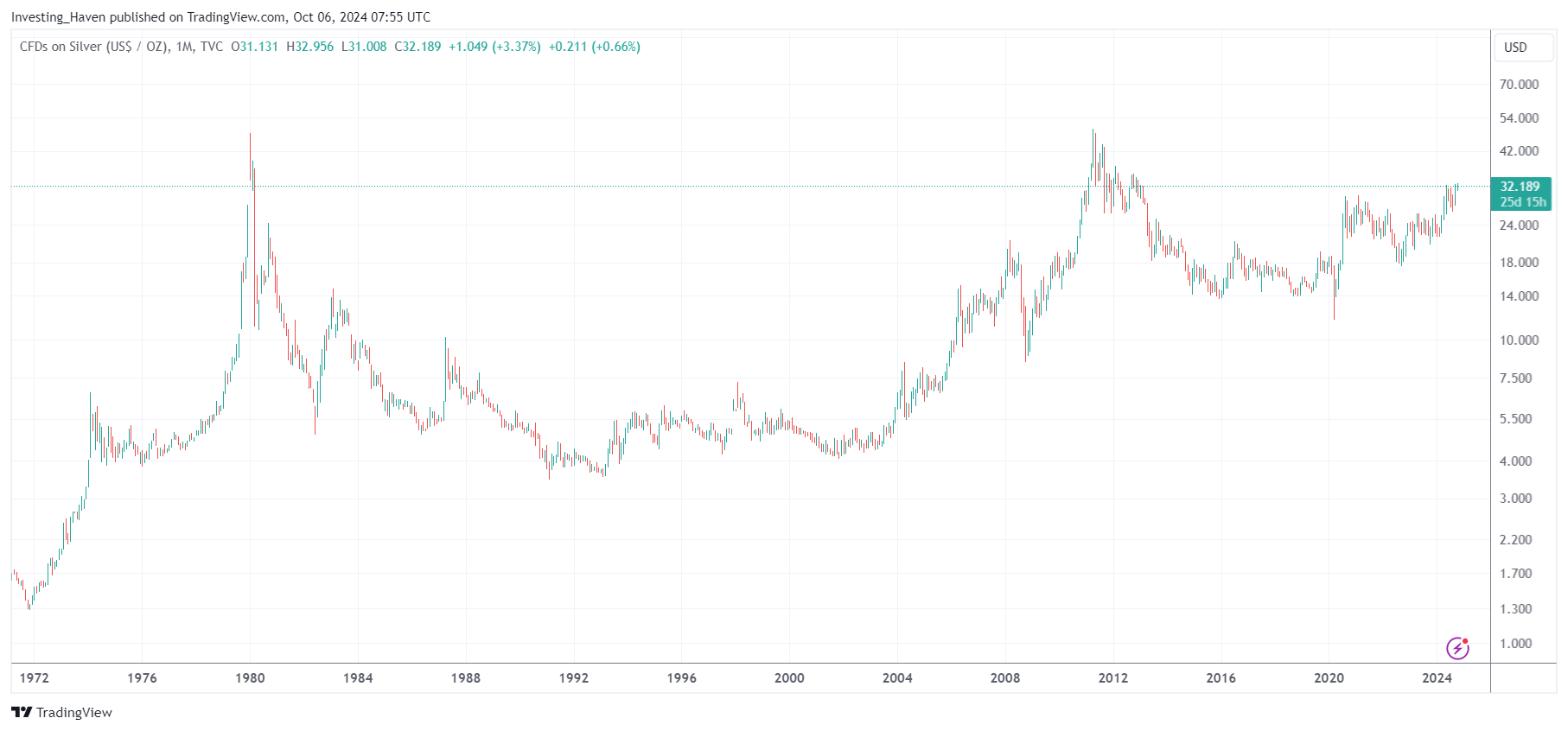This screenshot has height=731, width=1568.
Task: Click the 7.500 price axis label
Action: (1515, 378)
